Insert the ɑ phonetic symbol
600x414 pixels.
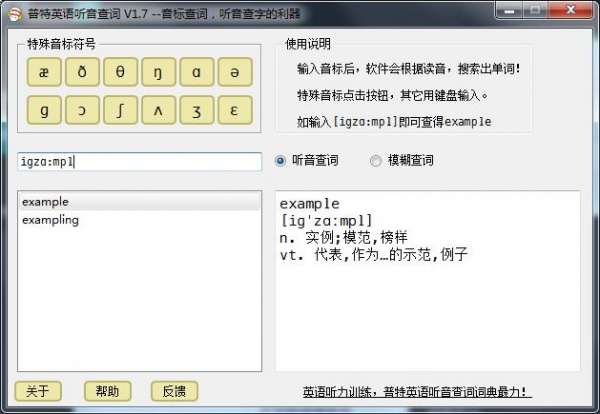tap(197, 72)
